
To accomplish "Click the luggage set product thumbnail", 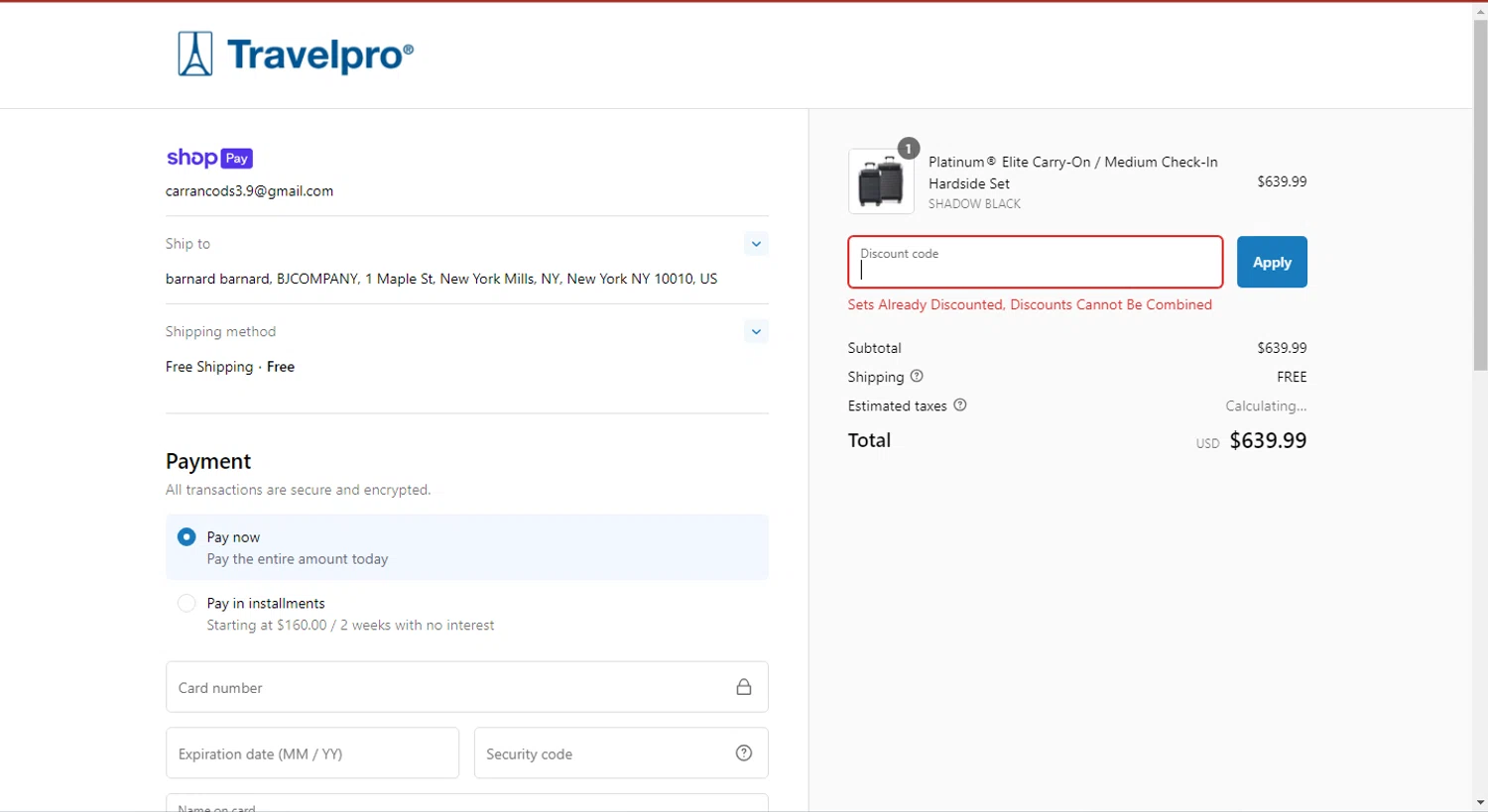I will [x=881, y=181].
